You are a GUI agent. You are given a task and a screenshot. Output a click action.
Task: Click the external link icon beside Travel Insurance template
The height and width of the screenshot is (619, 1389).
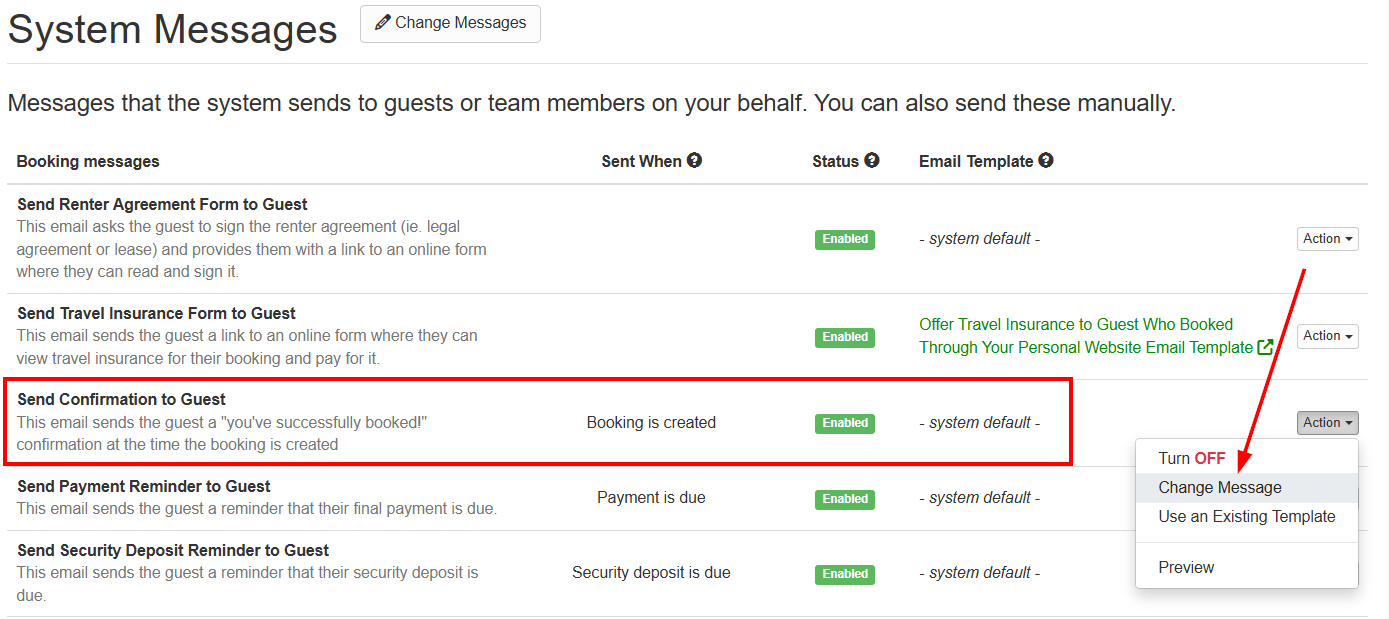(x=1265, y=347)
